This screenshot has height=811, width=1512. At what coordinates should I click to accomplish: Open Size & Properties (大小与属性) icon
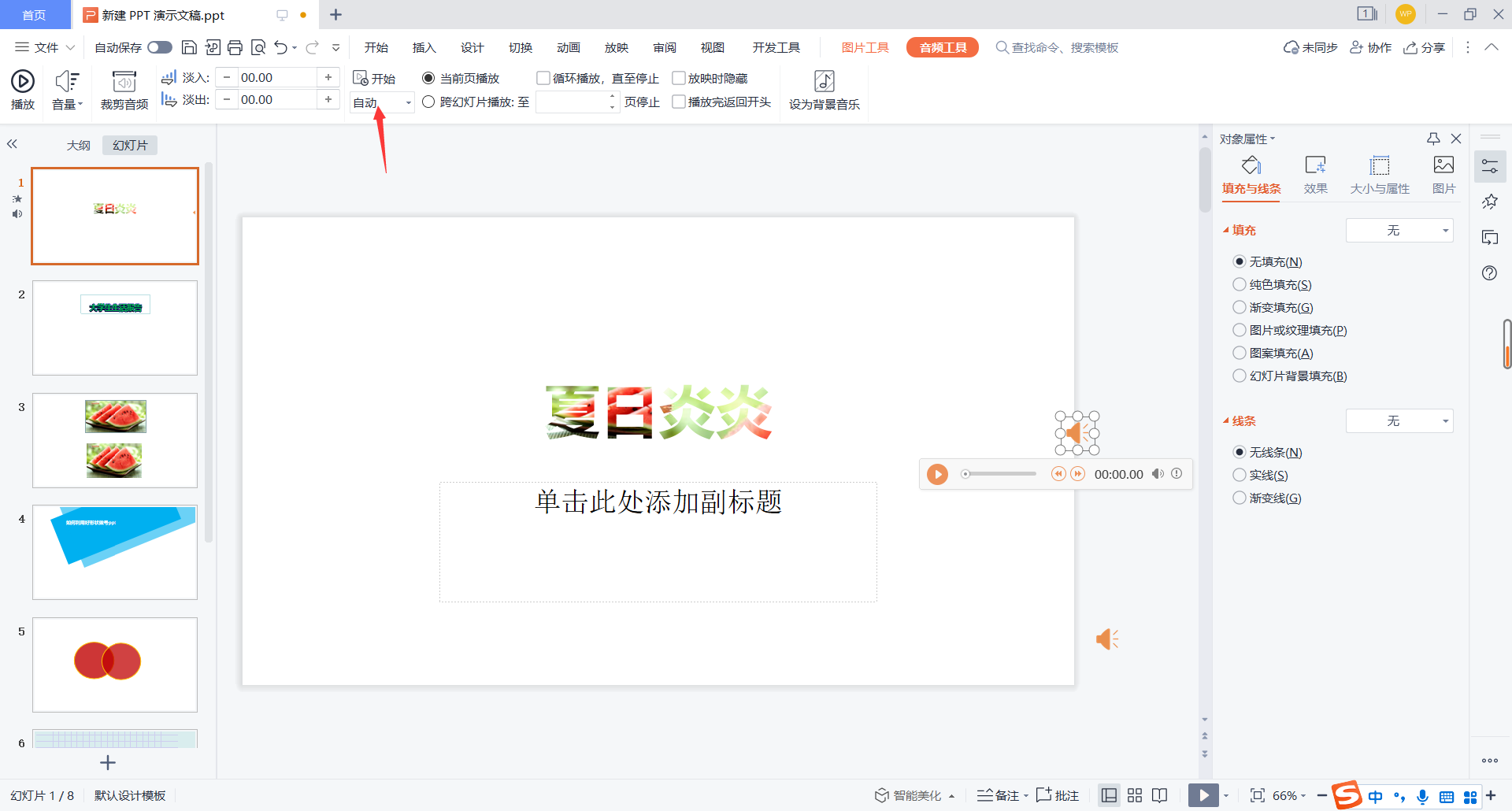1380,165
